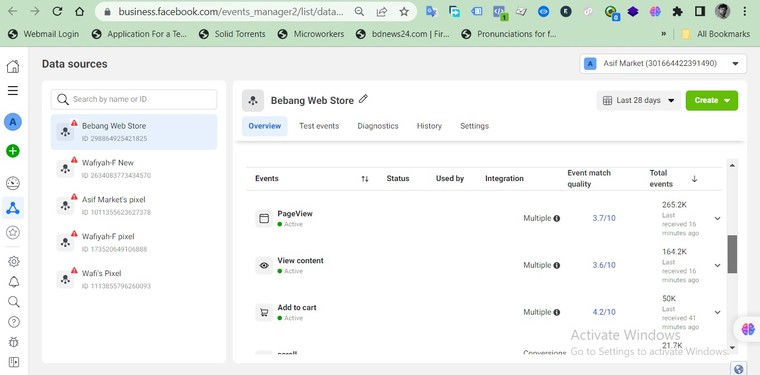
Task: Open the Home icon in left sidebar
Action: tap(13, 67)
